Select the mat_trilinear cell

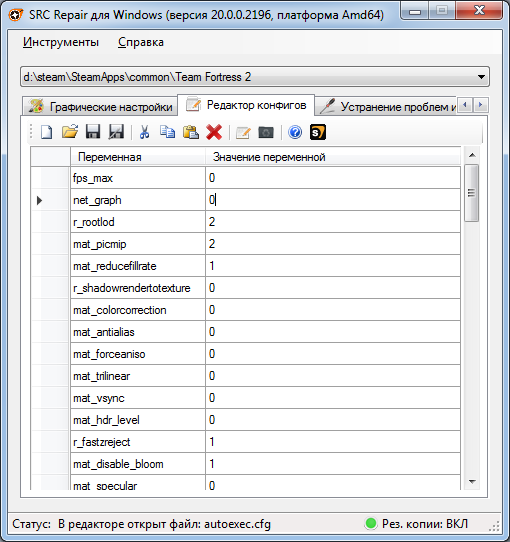pyautogui.click(x=138, y=376)
